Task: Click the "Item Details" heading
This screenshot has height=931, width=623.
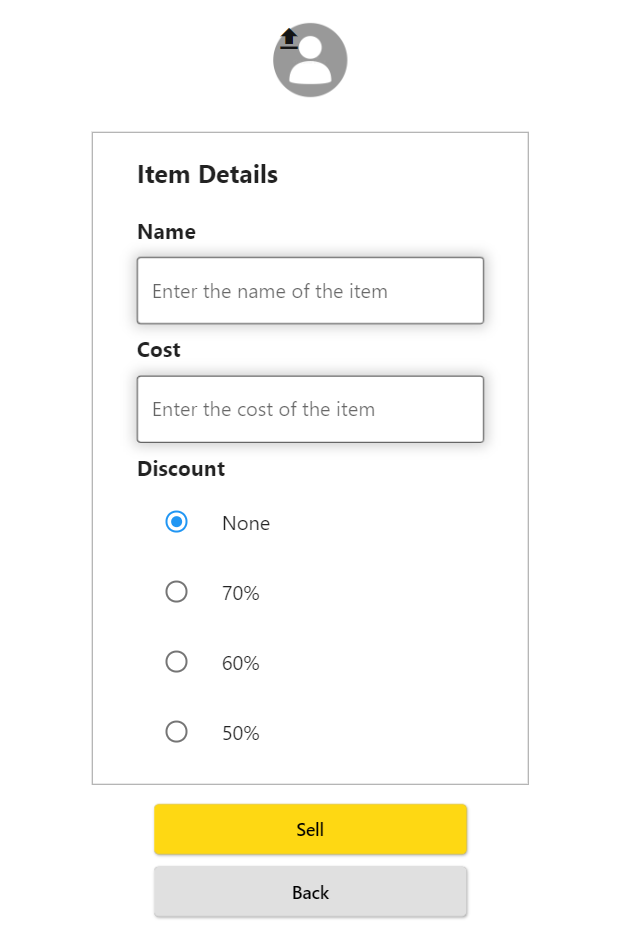Action: tap(207, 174)
